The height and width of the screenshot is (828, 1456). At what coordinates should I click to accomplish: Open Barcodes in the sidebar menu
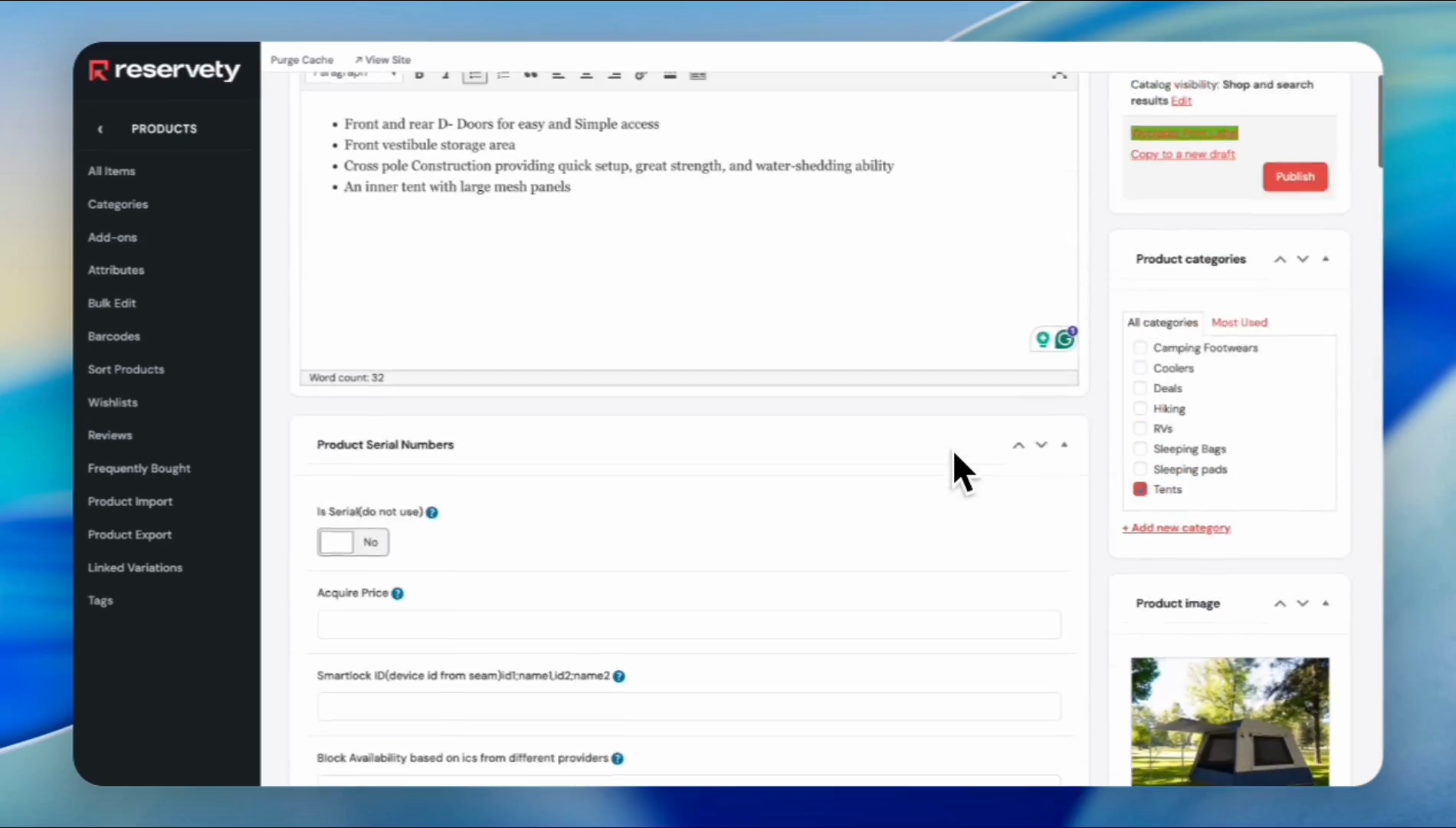pos(113,337)
